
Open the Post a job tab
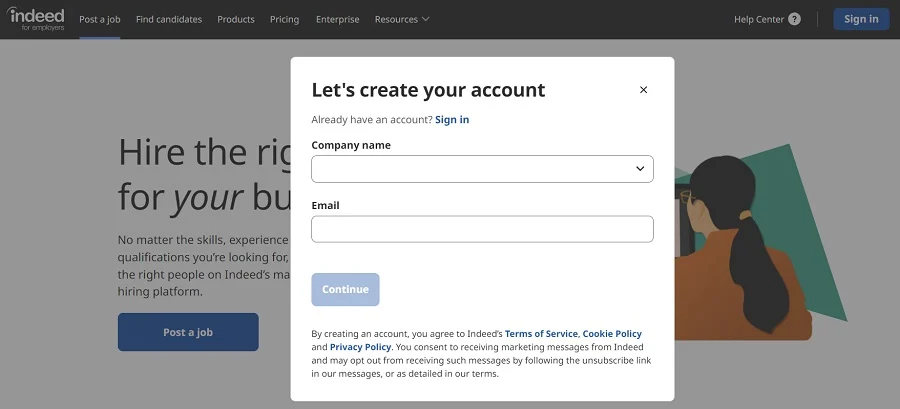pos(100,19)
